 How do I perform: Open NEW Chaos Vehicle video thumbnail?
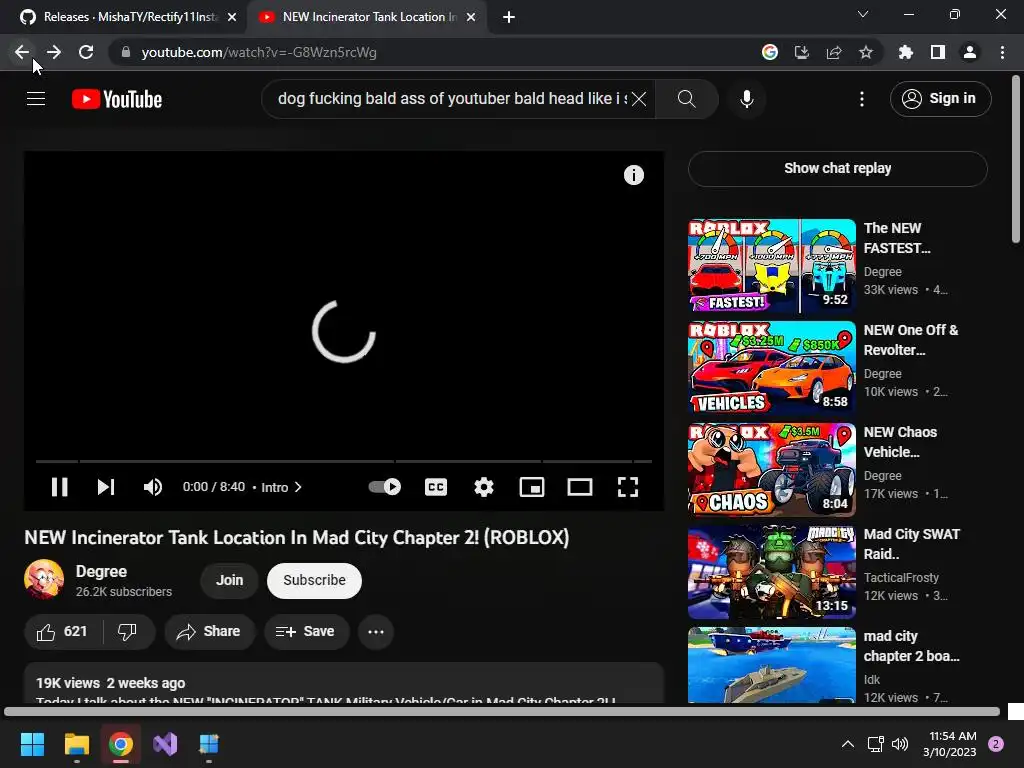[772, 470]
